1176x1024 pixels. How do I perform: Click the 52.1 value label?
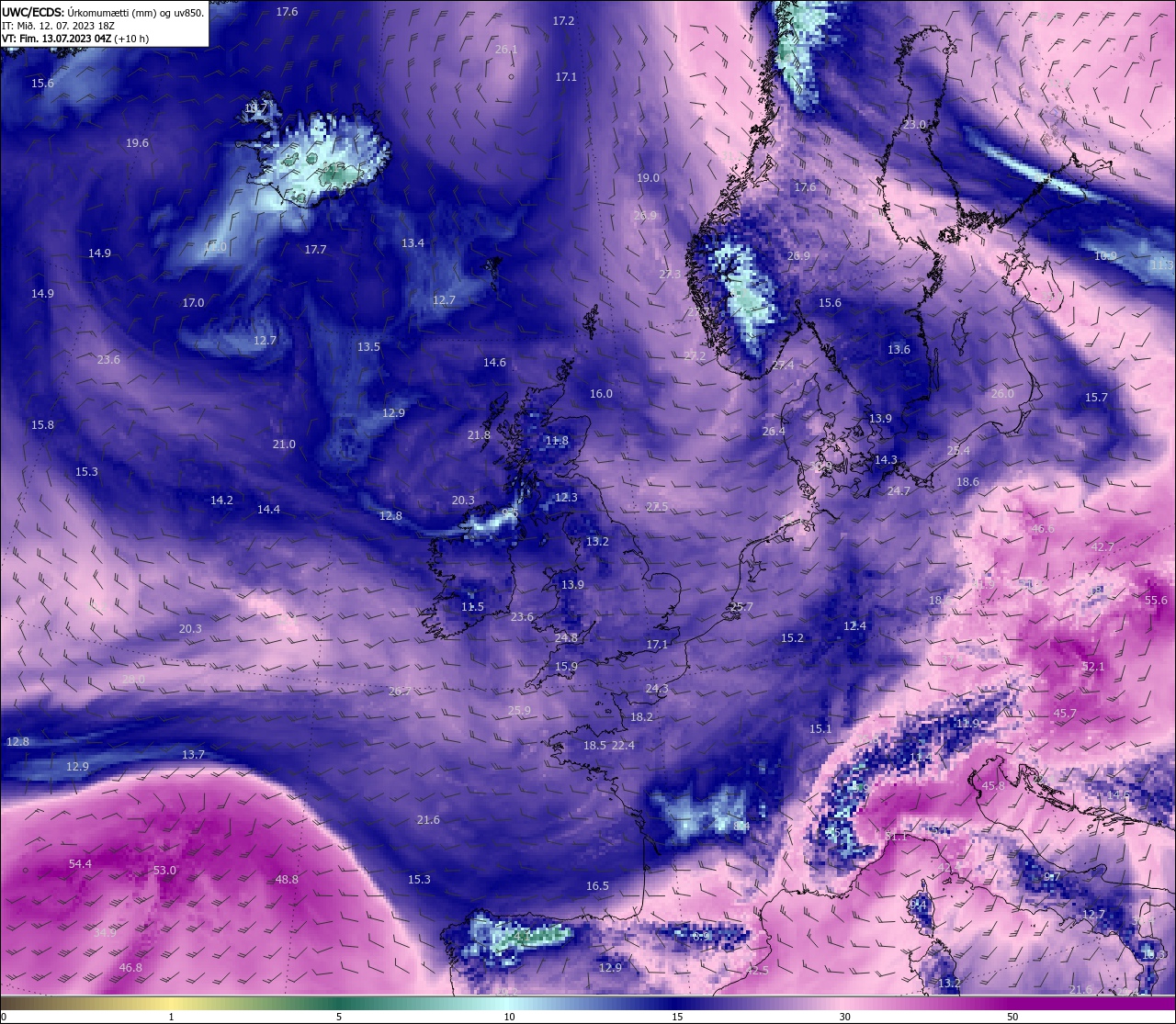[x=1093, y=667]
